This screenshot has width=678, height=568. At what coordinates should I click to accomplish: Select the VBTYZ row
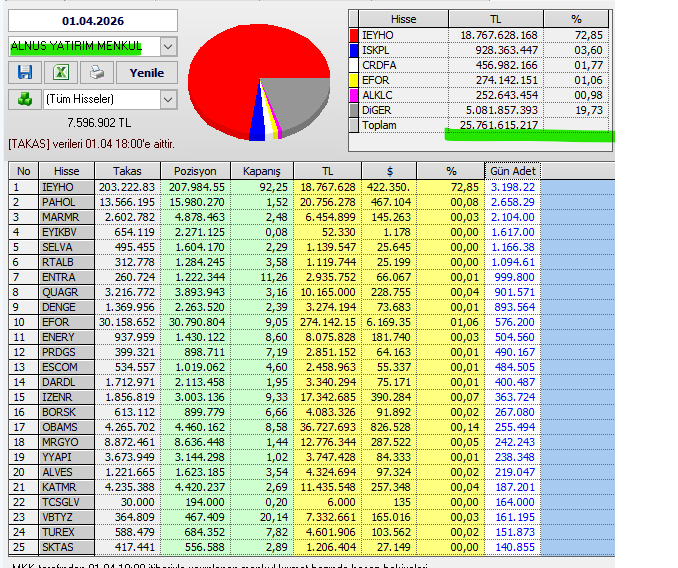pos(311,517)
